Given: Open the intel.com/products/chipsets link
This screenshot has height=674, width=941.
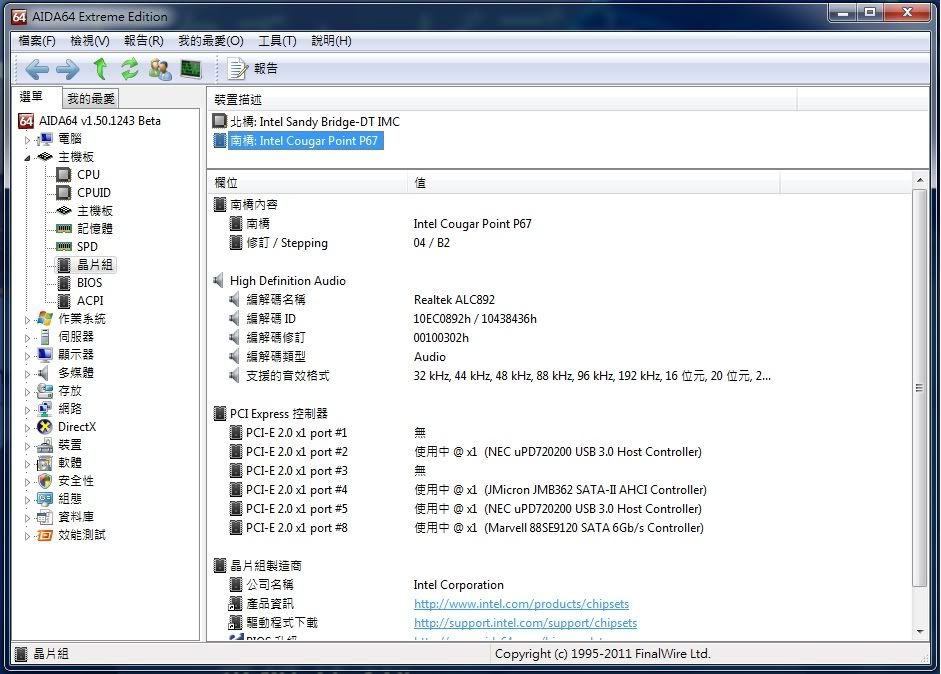Looking at the screenshot, I should tap(521, 604).
